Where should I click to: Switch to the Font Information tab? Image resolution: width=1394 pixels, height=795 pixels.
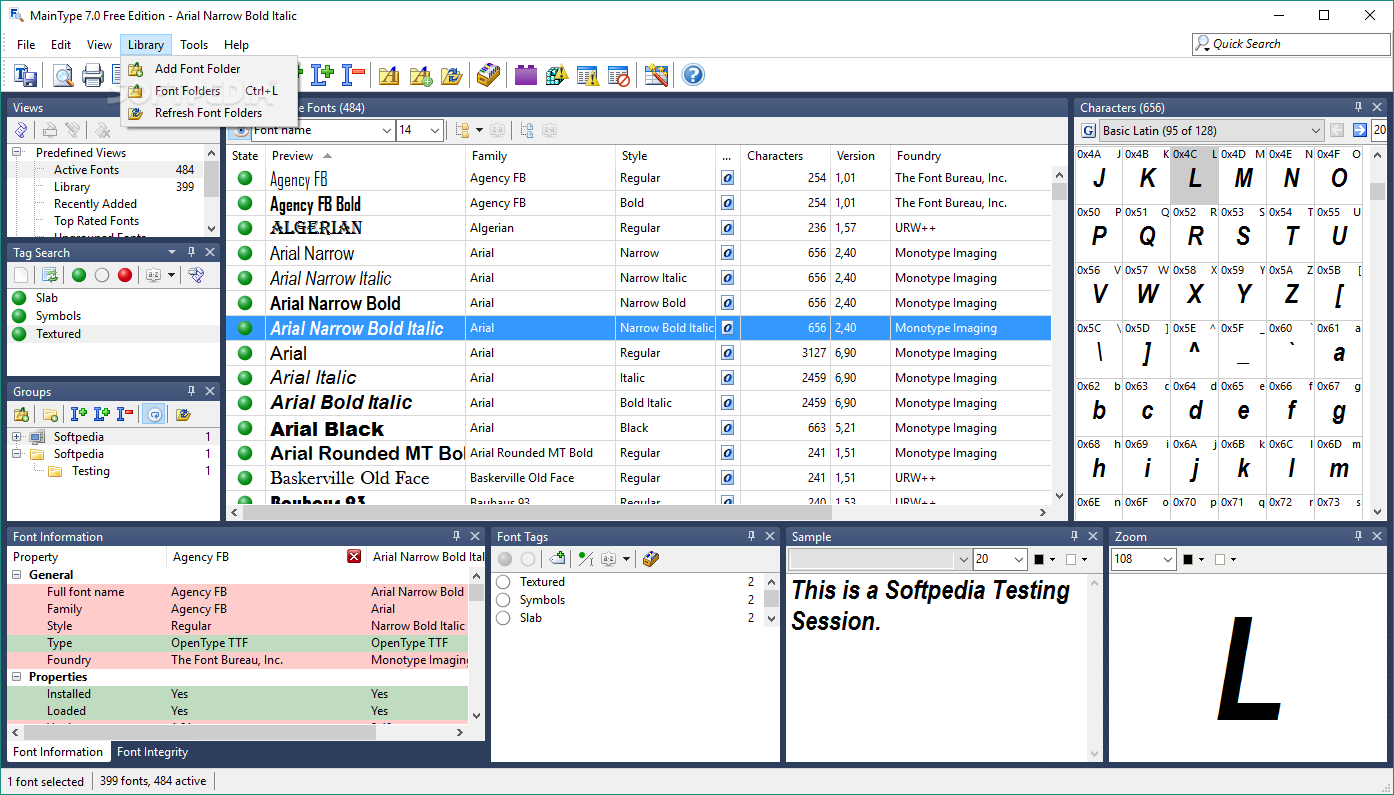(58, 752)
